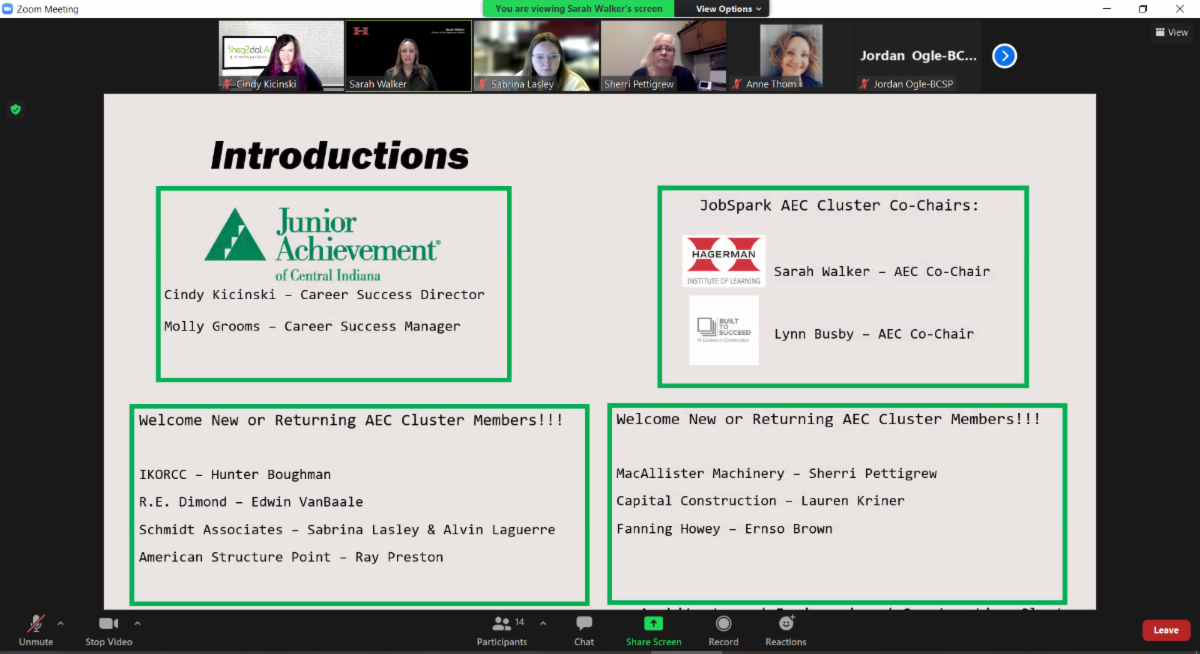Screen dimensions: 1200x654
Task: Expand arrow next to Participants count
Action: click(543, 623)
